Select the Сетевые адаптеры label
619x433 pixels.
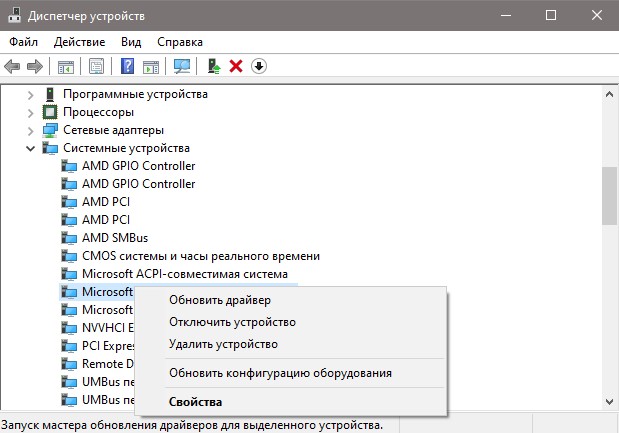(x=113, y=130)
